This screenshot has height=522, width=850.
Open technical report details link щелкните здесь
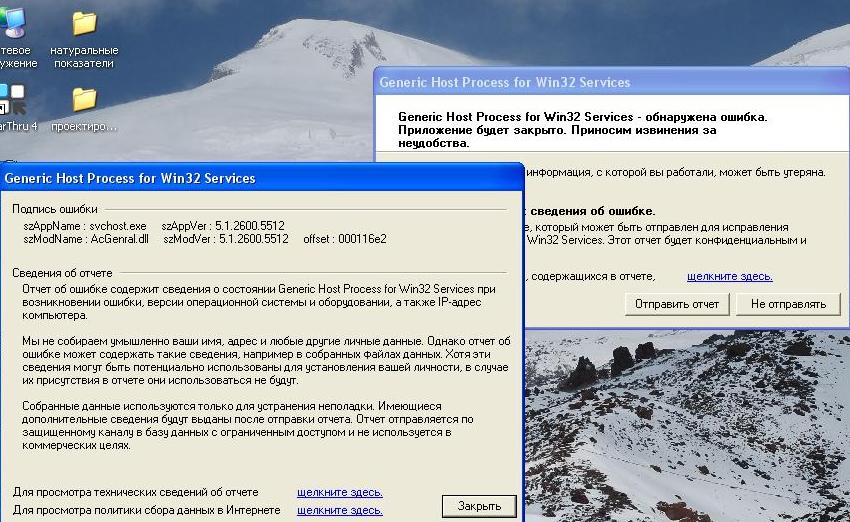click(340, 492)
